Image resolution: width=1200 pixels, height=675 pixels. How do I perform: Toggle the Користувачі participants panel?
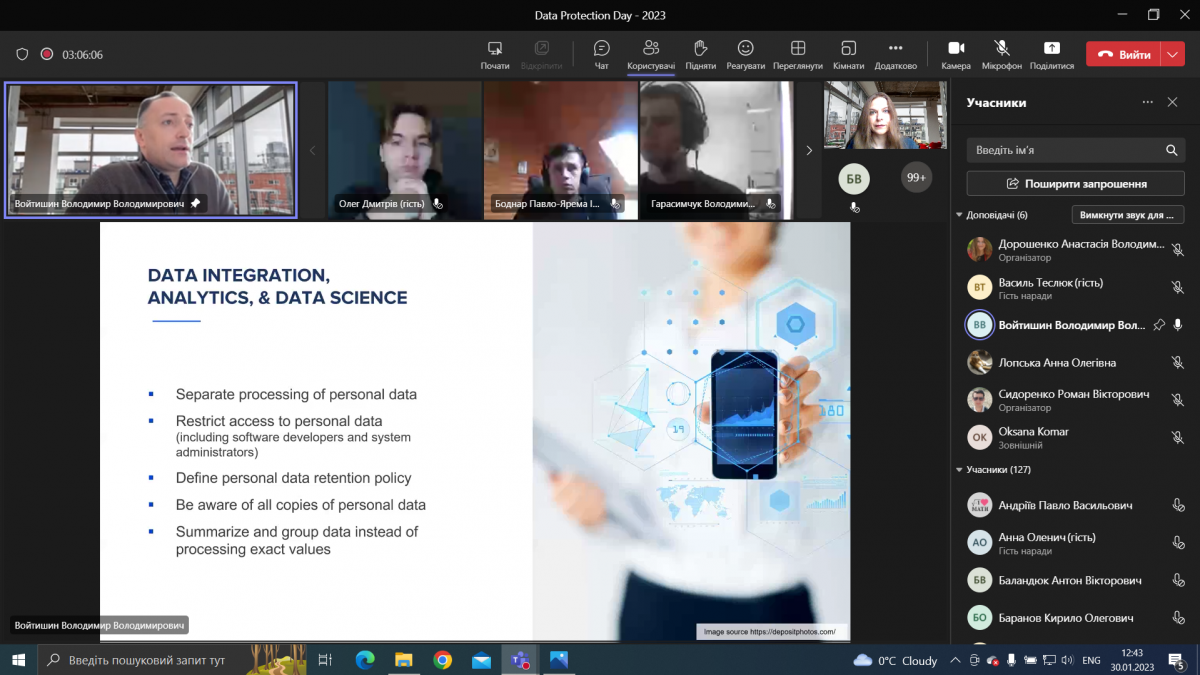click(x=651, y=54)
